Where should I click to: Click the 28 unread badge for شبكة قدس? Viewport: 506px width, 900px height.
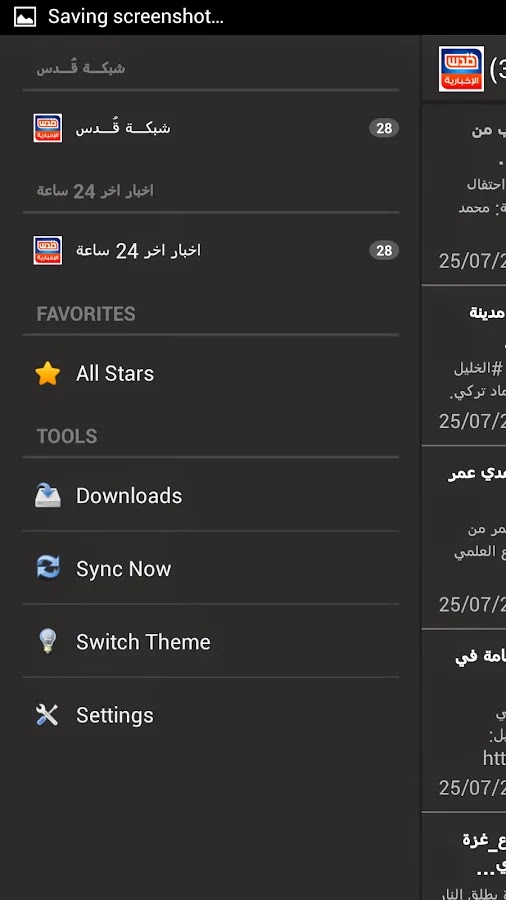click(x=384, y=128)
